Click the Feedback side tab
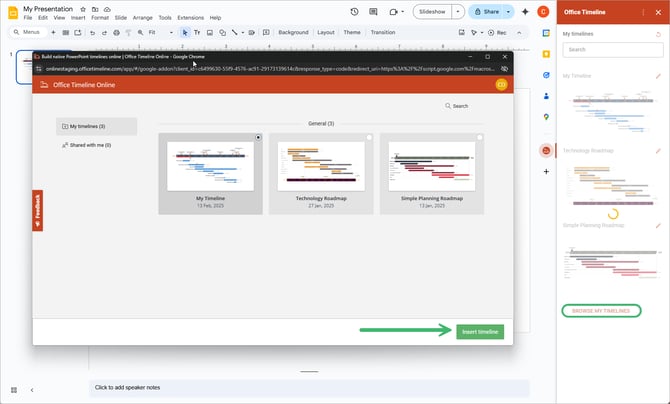670x404 pixels. pyautogui.click(x=38, y=210)
